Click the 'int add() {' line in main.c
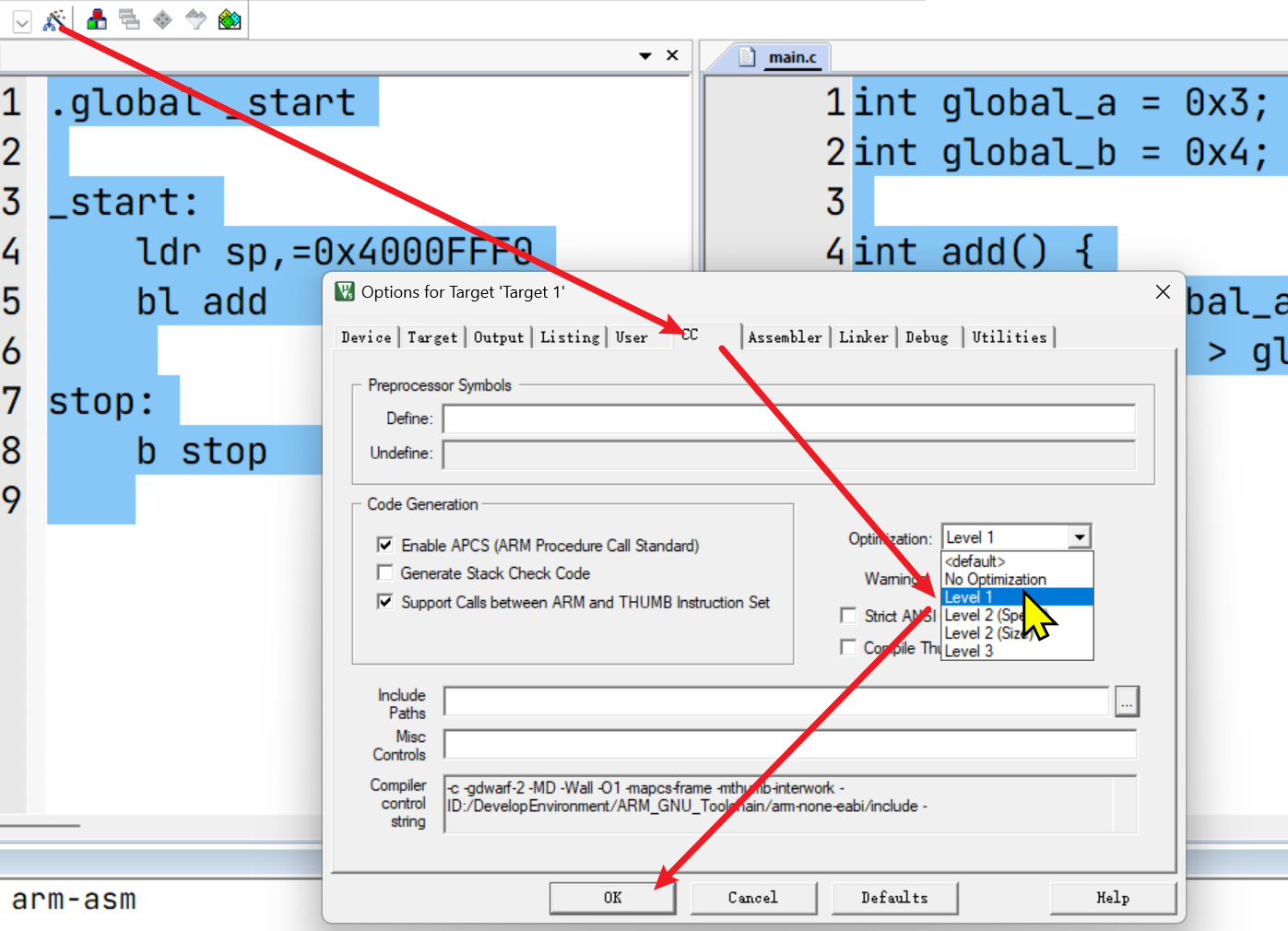Viewport: 1288px width, 931px height. point(974,251)
